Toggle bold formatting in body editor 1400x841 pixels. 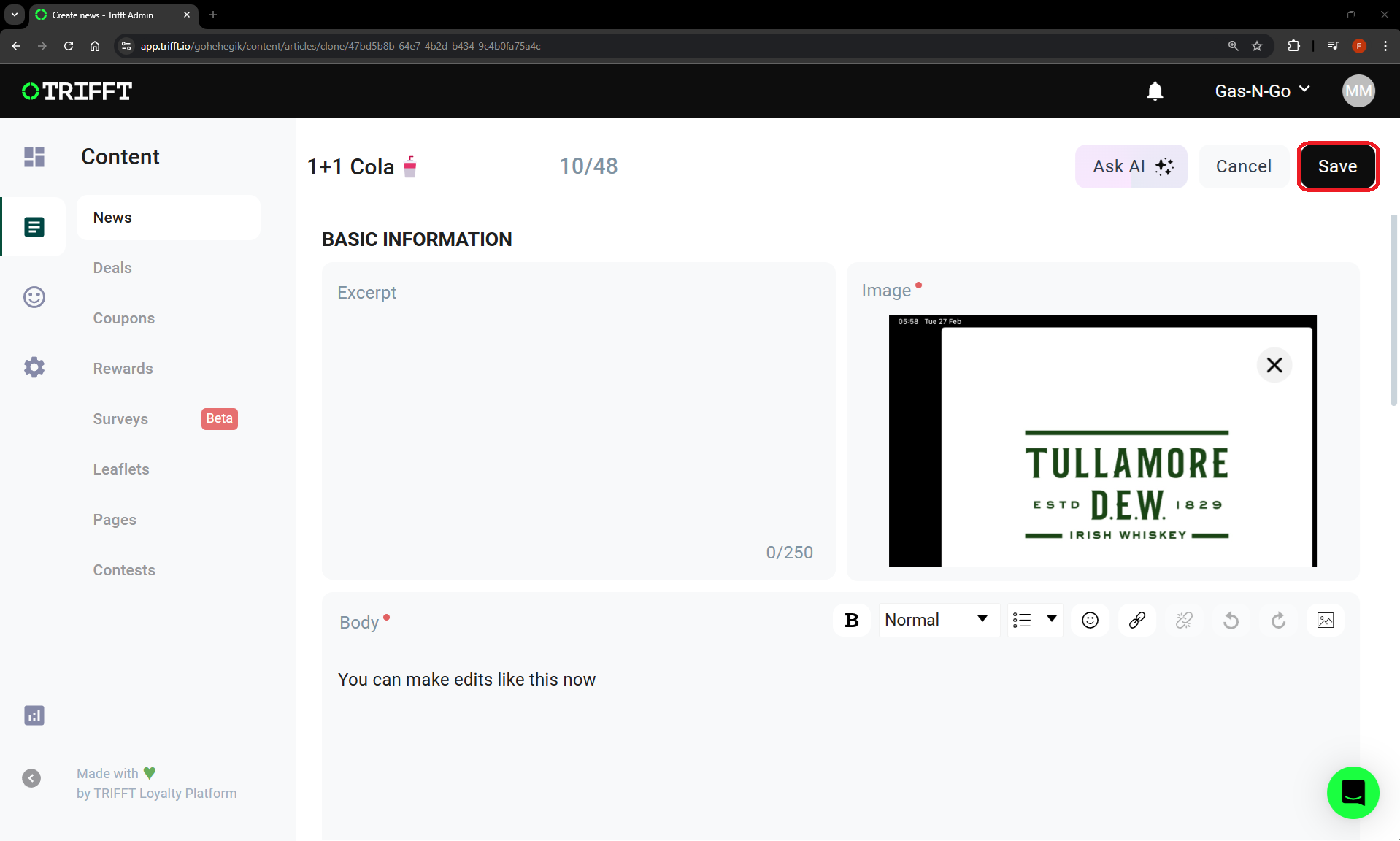pyautogui.click(x=851, y=621)
